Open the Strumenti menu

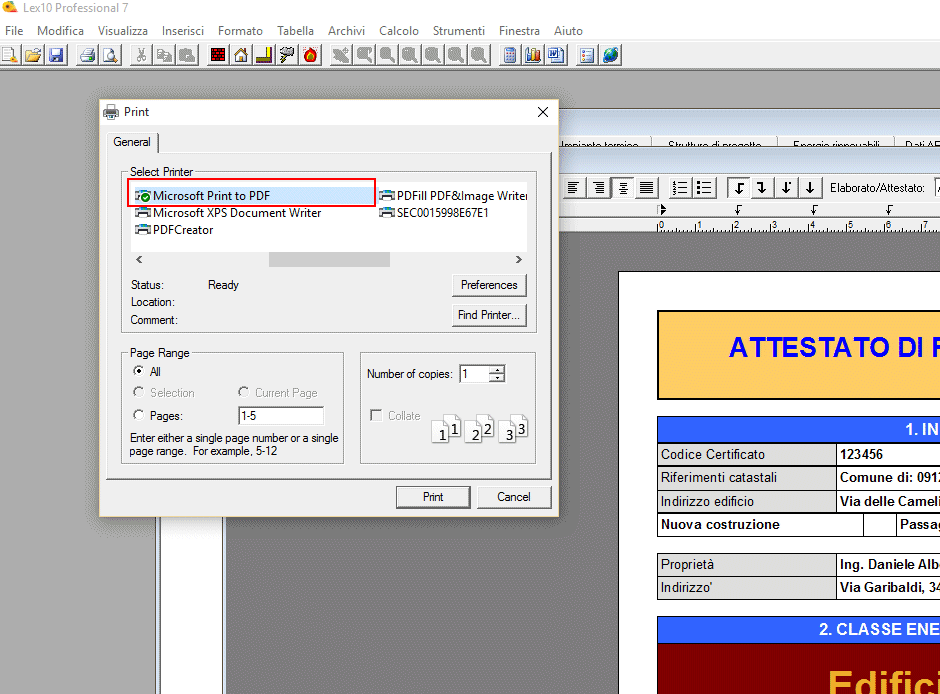(x=459, y=31)
